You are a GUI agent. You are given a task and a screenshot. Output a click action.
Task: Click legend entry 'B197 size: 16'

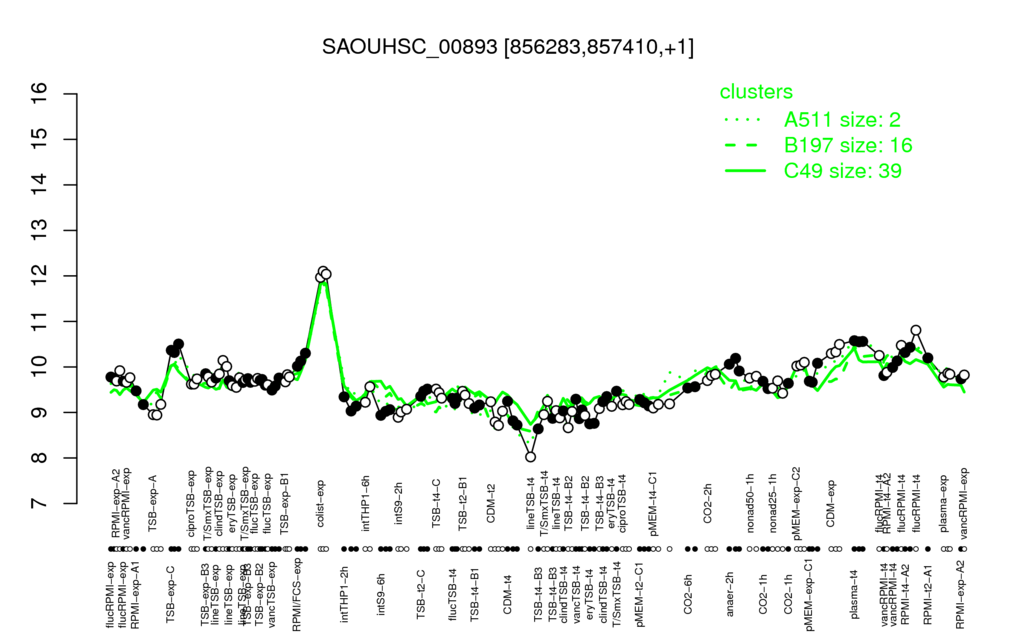848,145
